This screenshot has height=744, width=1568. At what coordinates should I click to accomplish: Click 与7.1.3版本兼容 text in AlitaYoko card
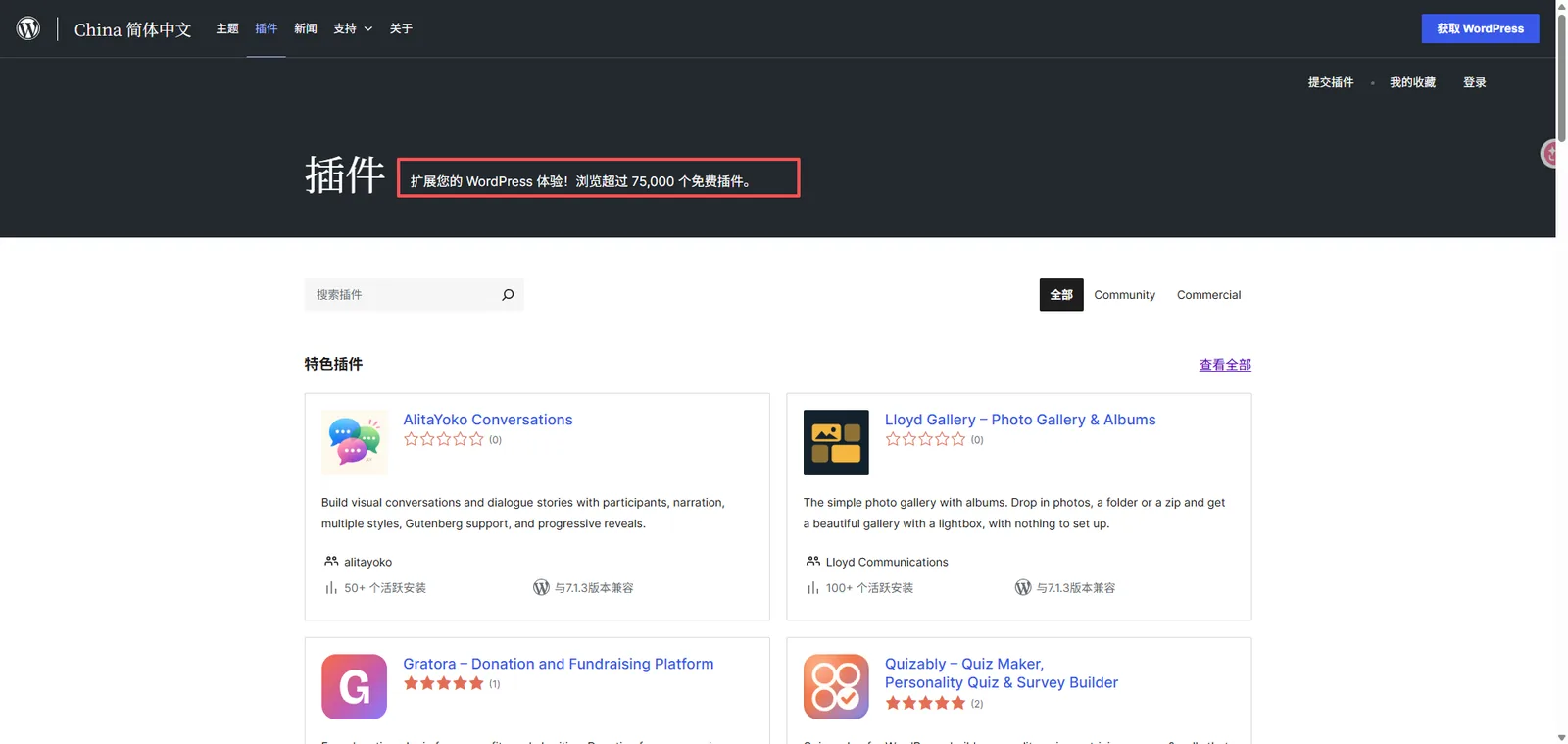tap(594, 588)
